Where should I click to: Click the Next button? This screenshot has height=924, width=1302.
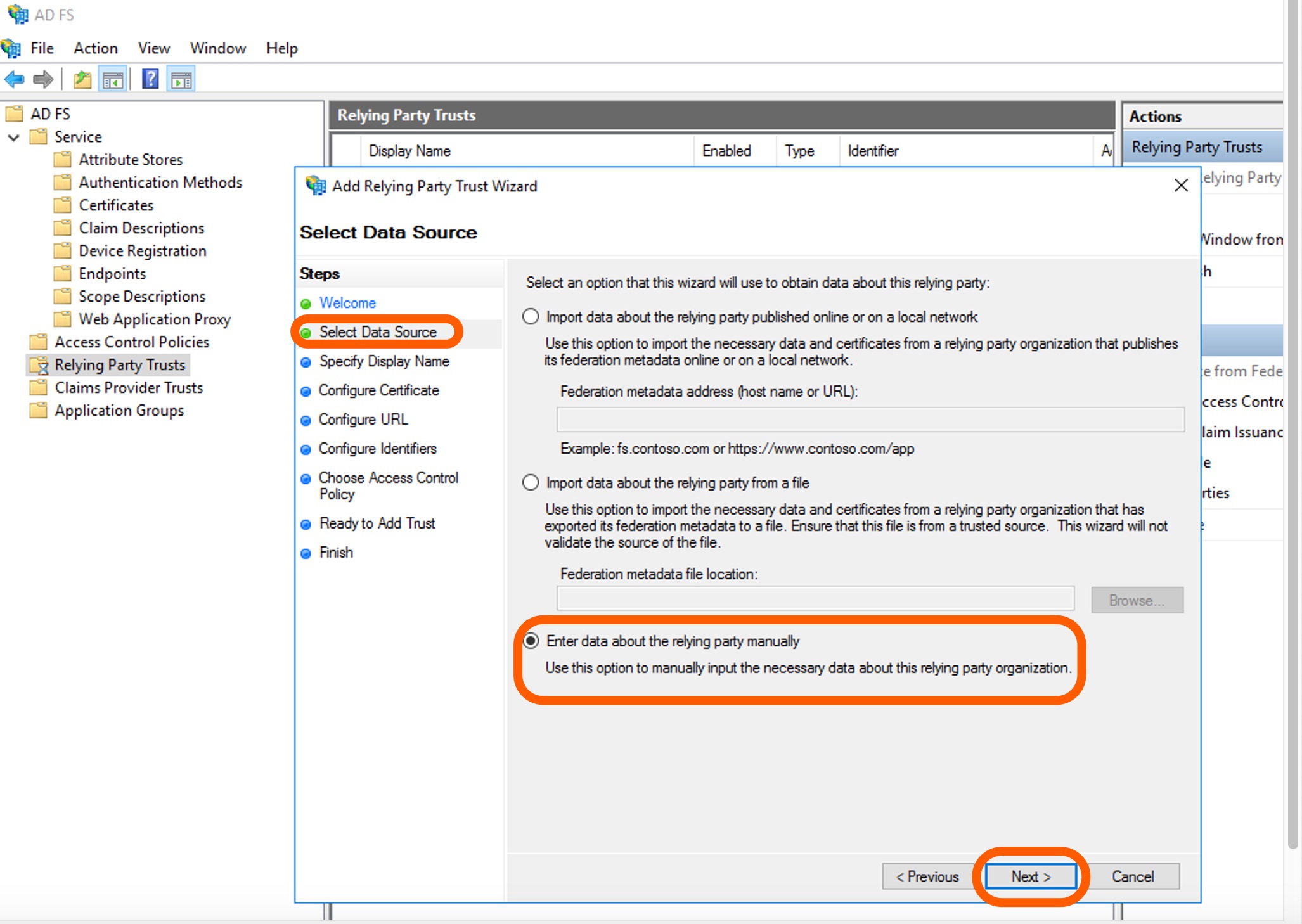click(1030, 876)
